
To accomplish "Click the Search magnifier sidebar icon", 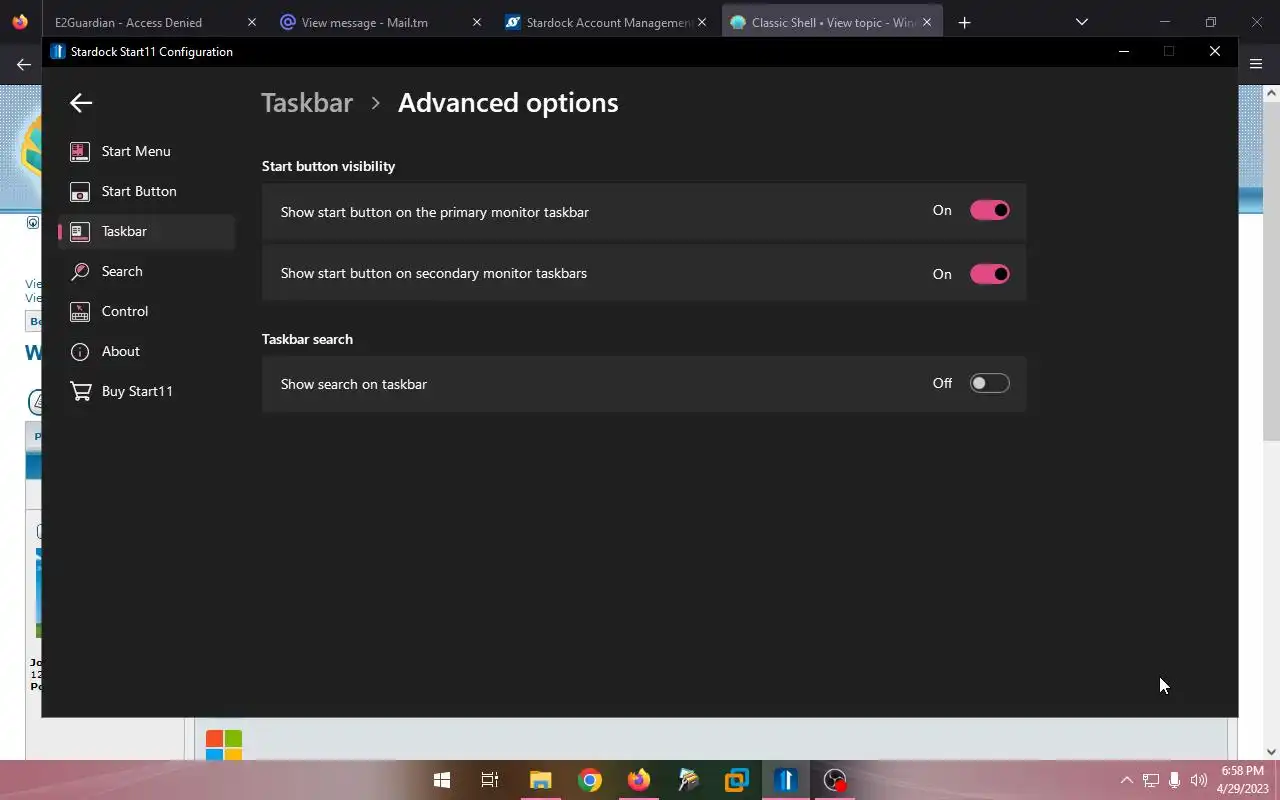I will [x=80, y=271].
